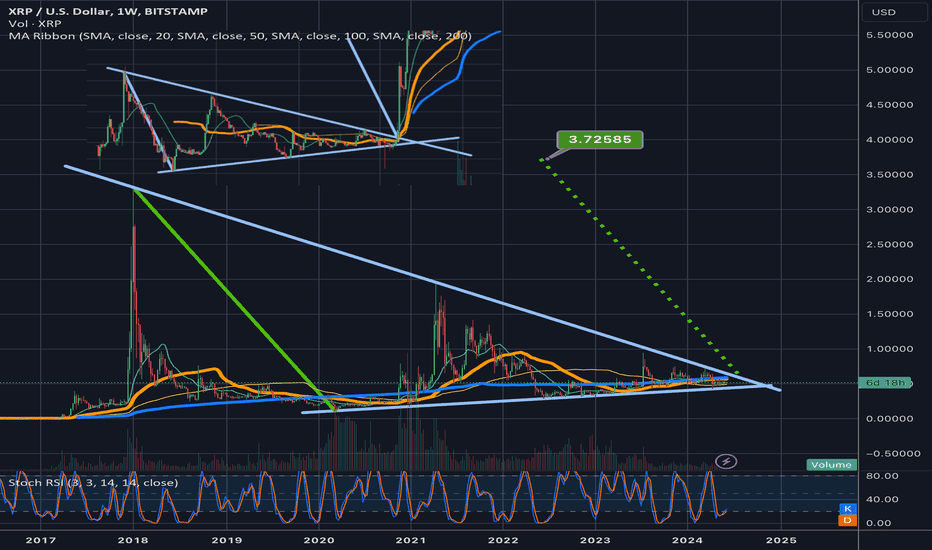Click the 4.00000 price axis value

[x=889, y=140]
